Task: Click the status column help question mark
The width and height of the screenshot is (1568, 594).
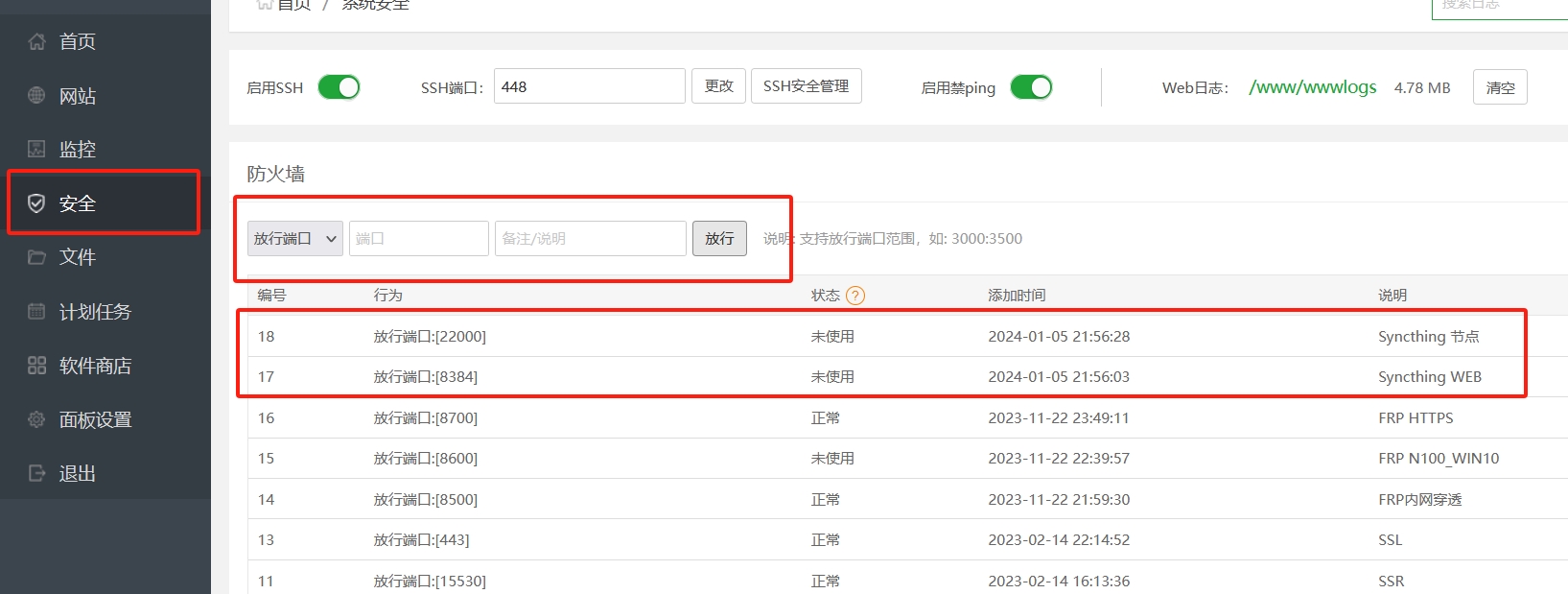Action: click(855, 296)
